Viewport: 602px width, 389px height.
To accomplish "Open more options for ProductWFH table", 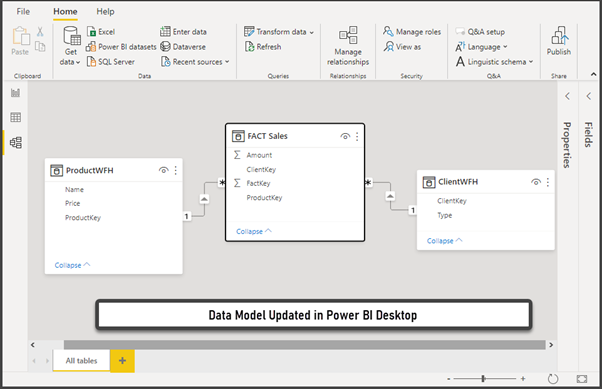I will (x=175, y=170).
